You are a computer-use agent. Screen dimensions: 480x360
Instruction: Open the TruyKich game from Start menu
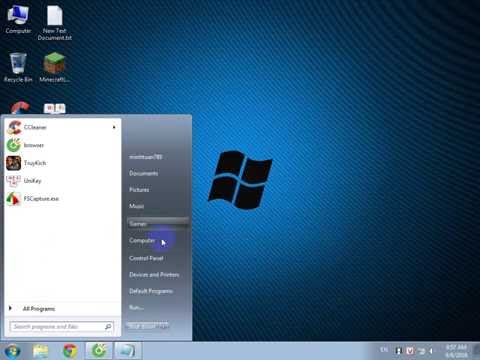pos(62,163)
